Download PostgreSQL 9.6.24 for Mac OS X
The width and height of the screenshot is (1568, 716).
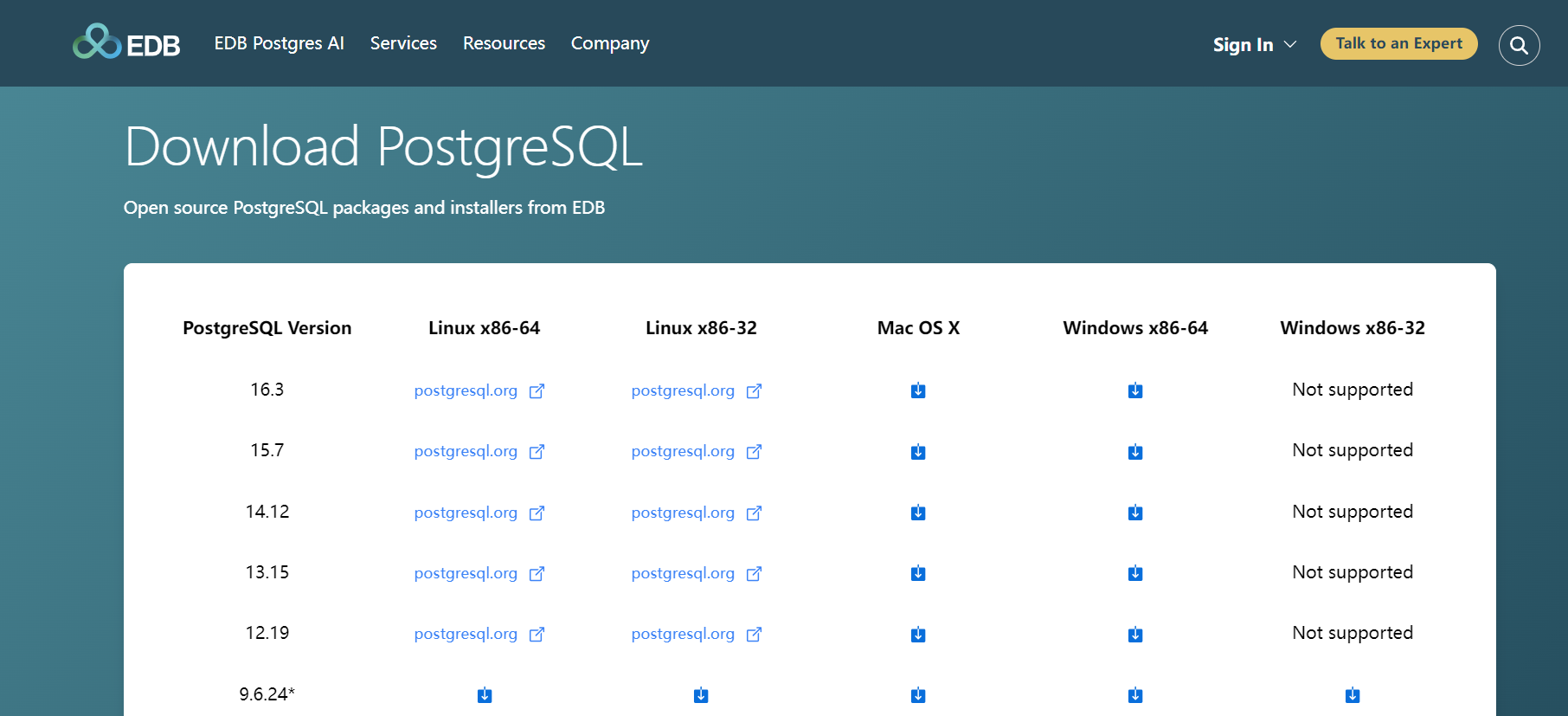pos(918,695)
